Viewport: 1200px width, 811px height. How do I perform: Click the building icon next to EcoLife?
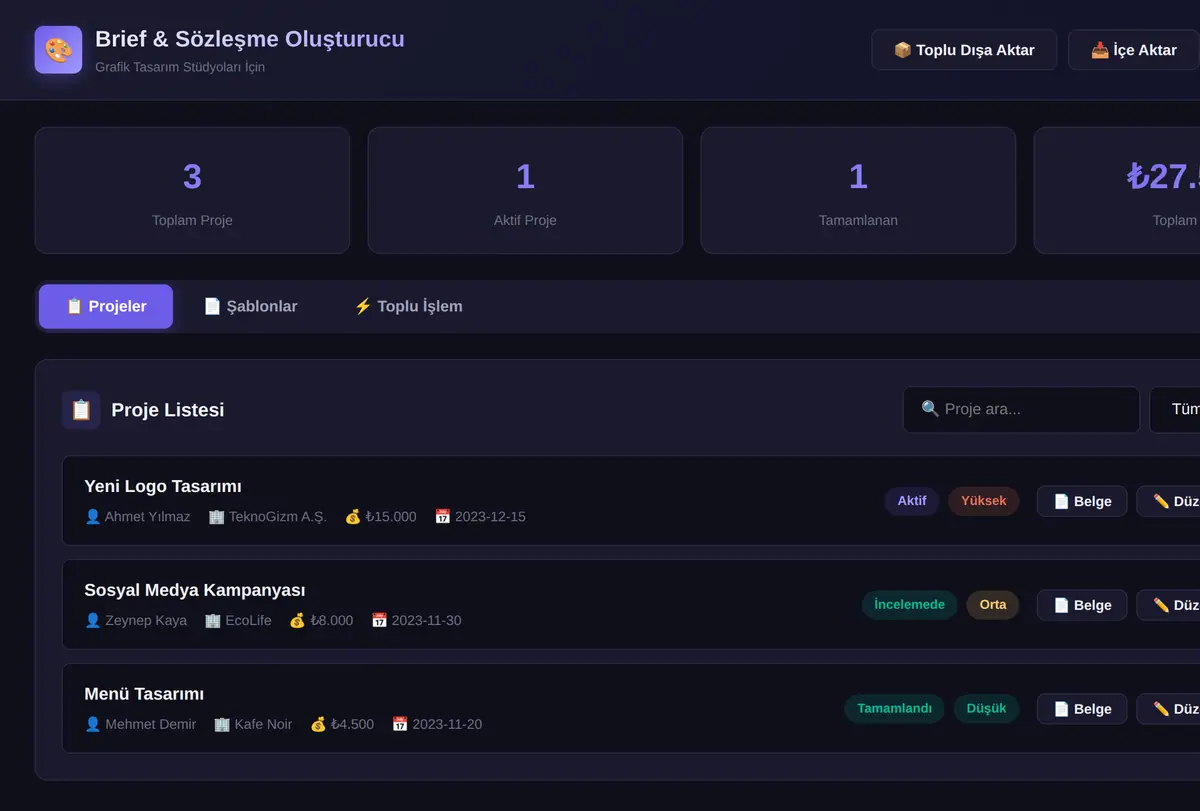[213, 621]
